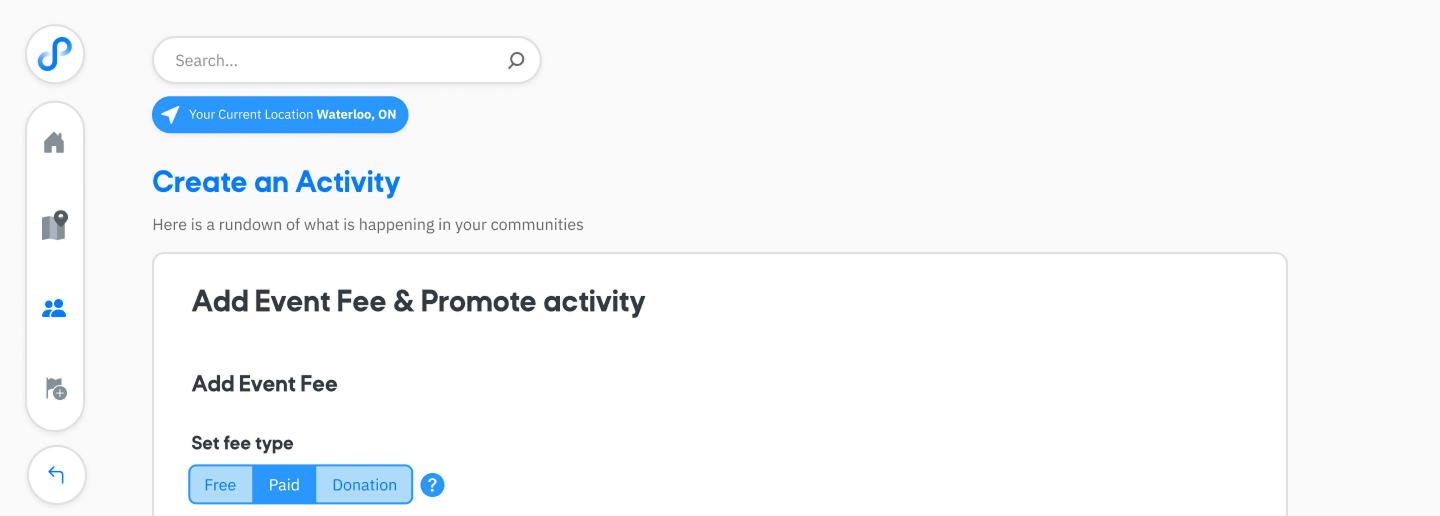Go to the communities people icon
Viewport: 1440px width, 516px height.
(x=54, y=308)
